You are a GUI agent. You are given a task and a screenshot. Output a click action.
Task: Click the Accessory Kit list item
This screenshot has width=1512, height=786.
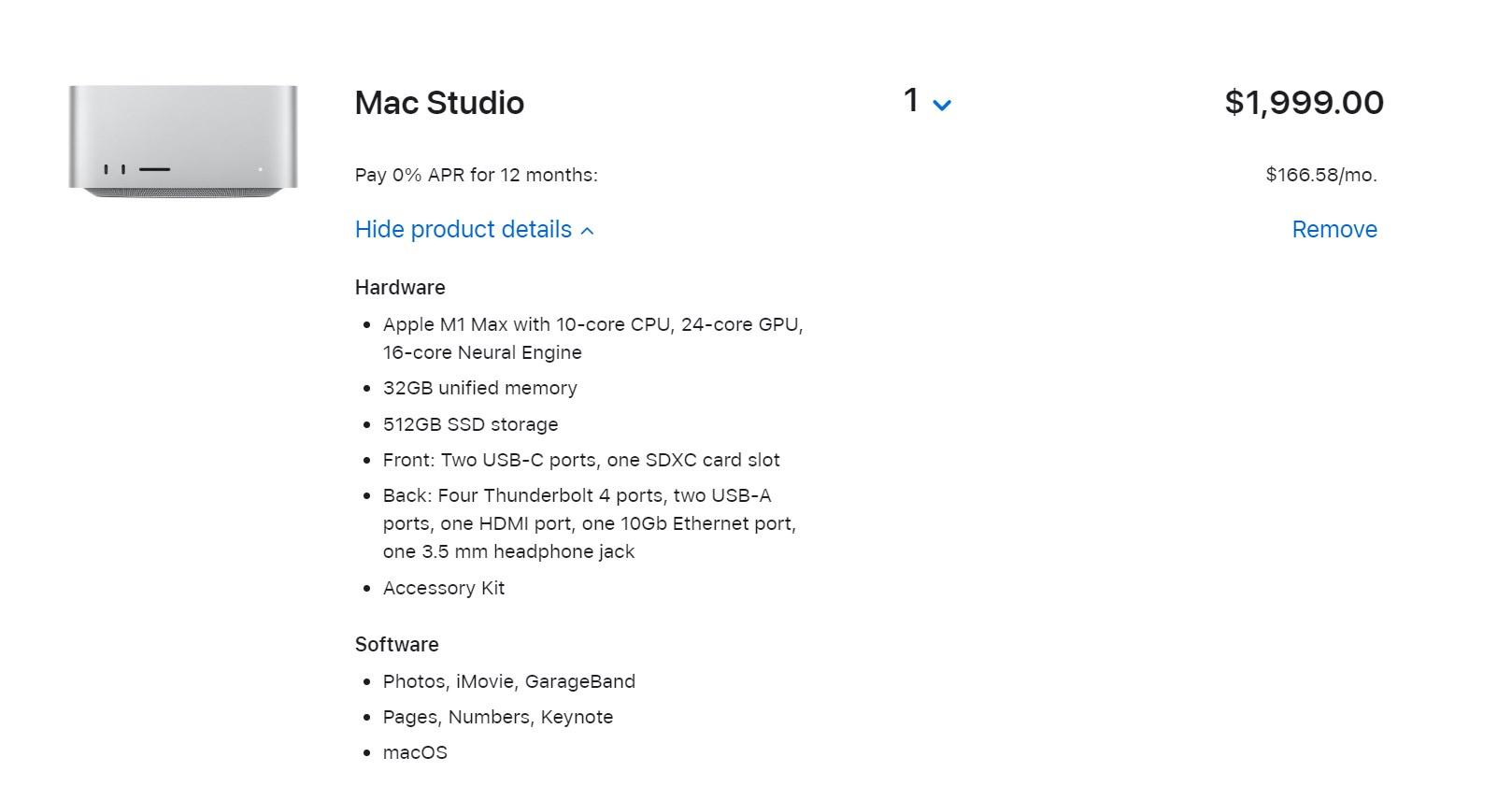(444, 588)
